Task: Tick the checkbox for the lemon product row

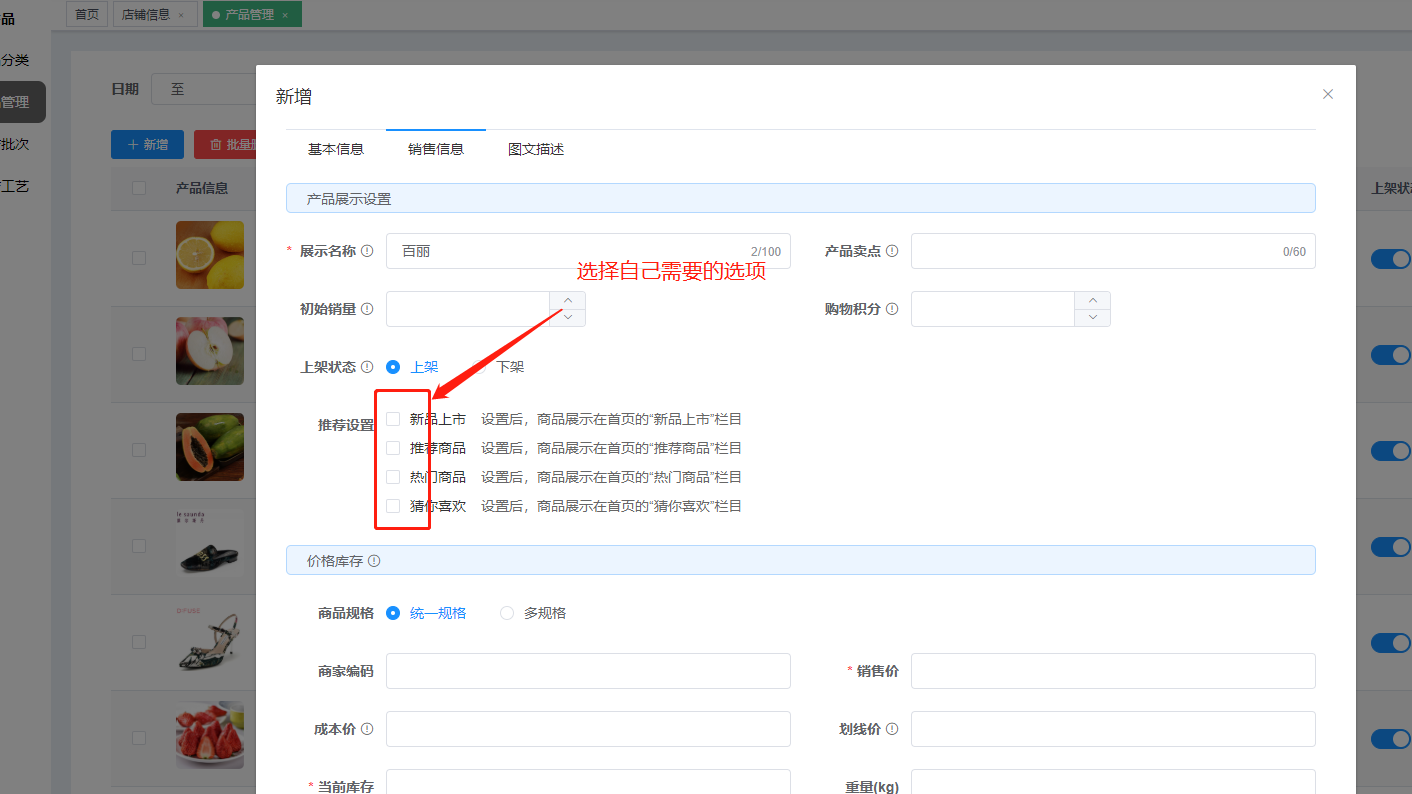Action: [139, 258]
